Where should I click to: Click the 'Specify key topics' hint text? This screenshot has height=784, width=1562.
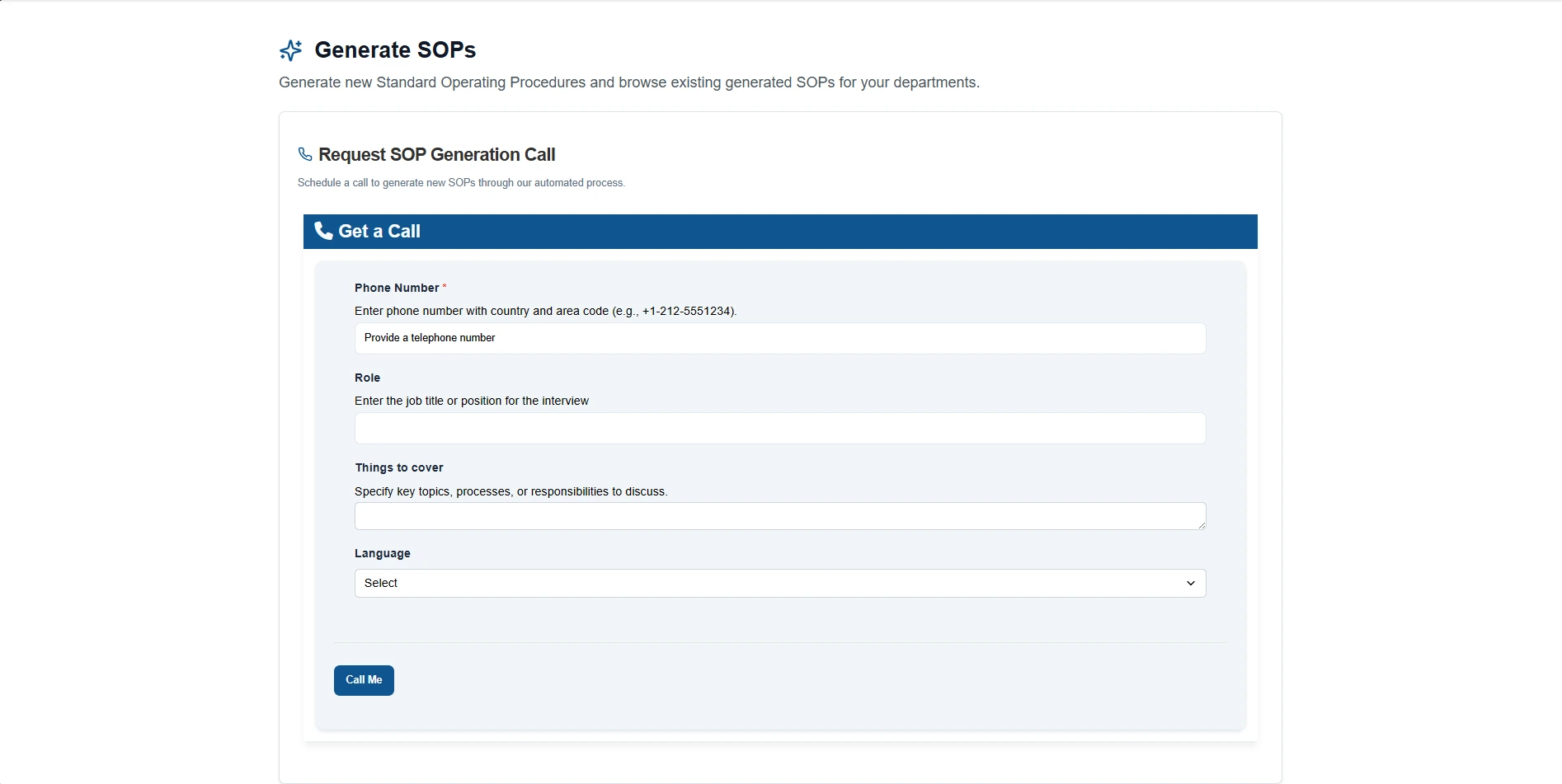point(511,491)
